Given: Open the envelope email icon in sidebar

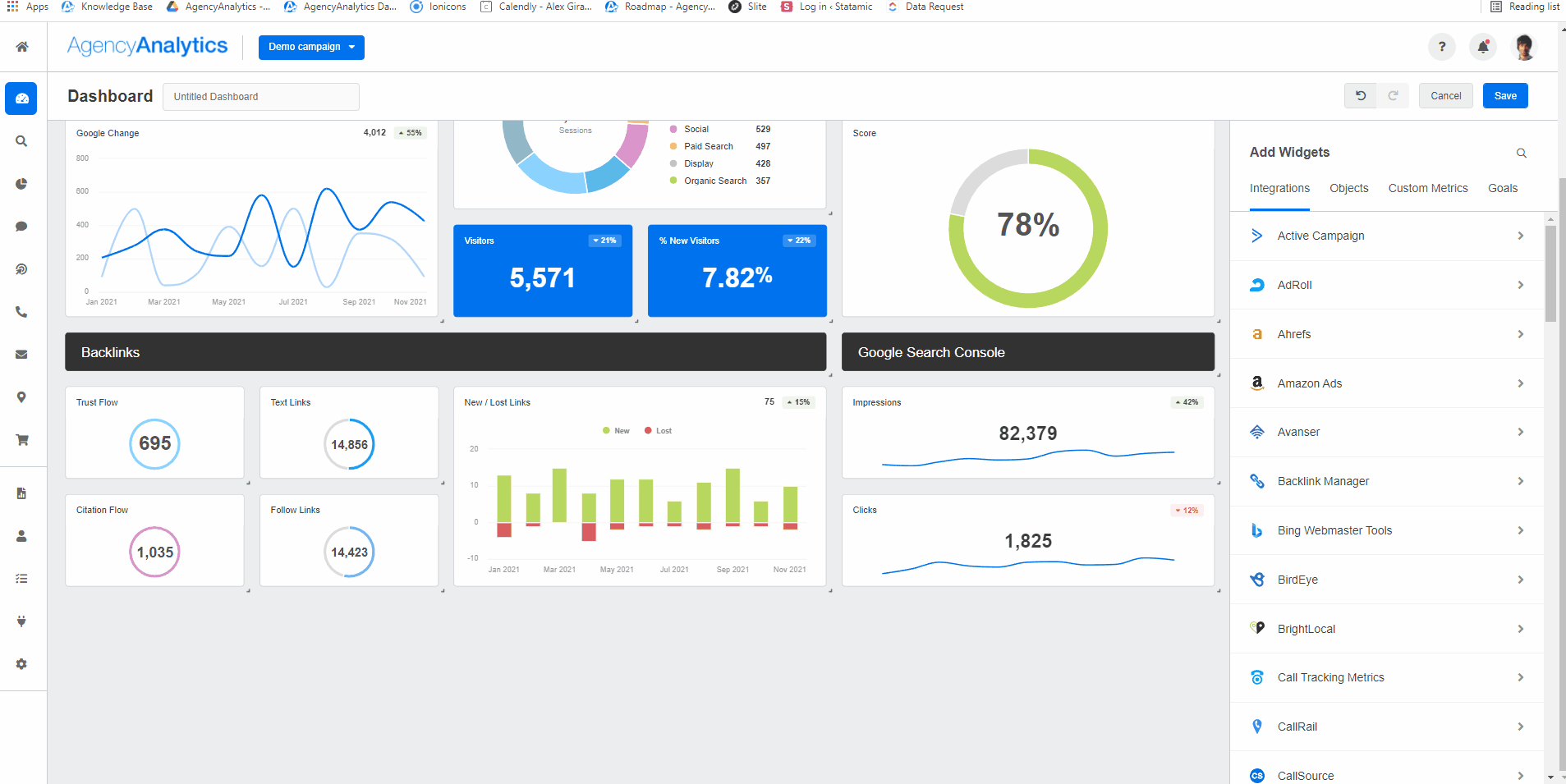Looking at the screenshot, I should pyautogui.click(x=22, y=355).
